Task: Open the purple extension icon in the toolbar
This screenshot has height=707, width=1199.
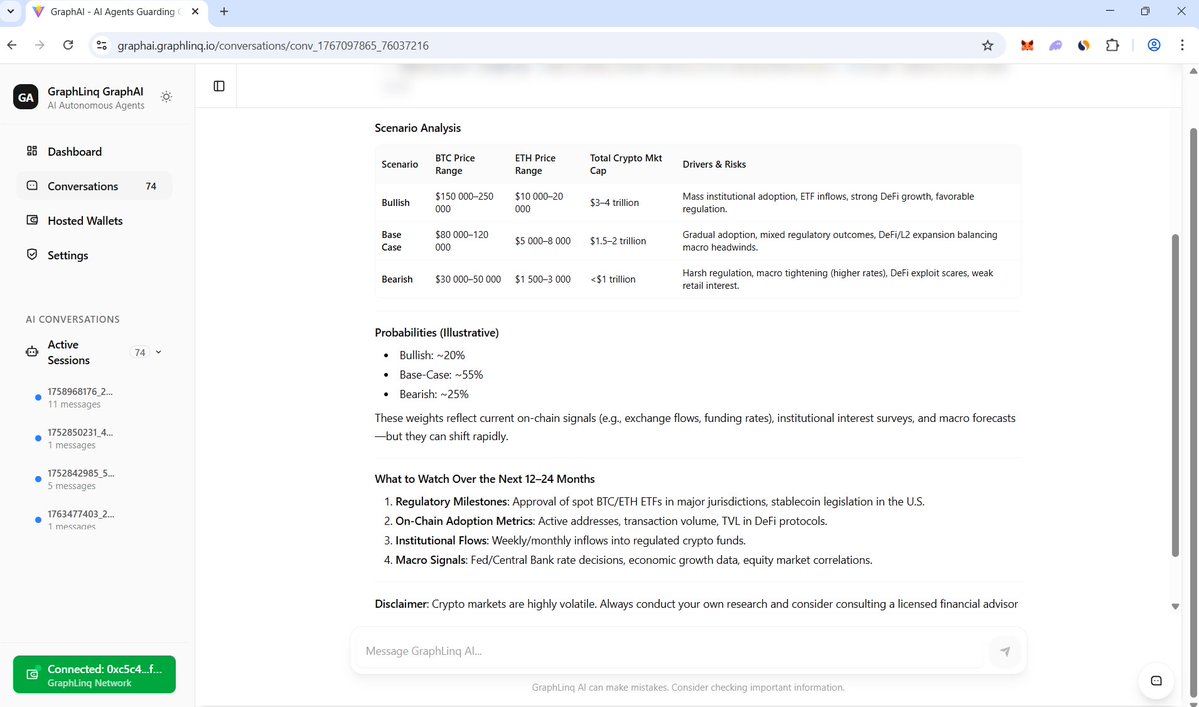Action: tap(1055, 45)
